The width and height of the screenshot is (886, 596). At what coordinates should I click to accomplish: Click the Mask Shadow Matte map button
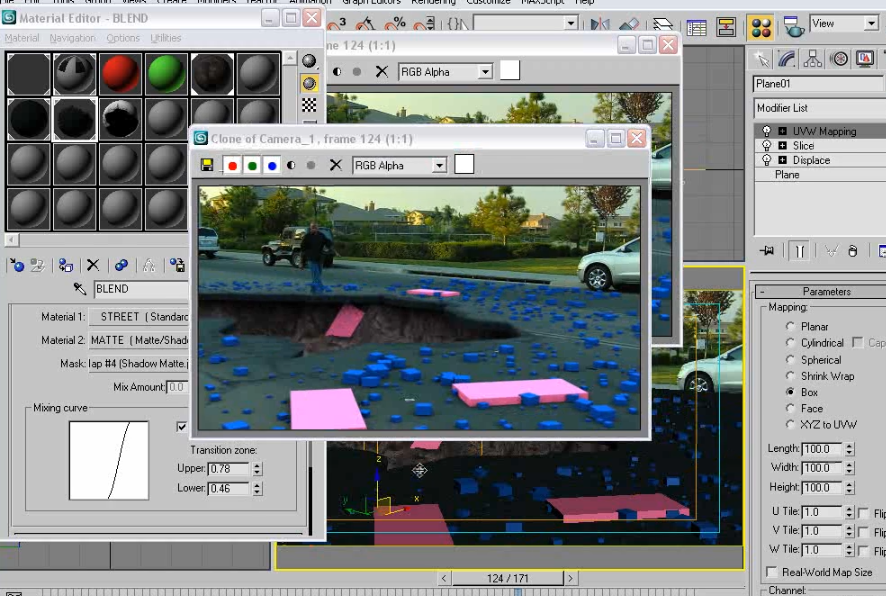coord(139,364)
